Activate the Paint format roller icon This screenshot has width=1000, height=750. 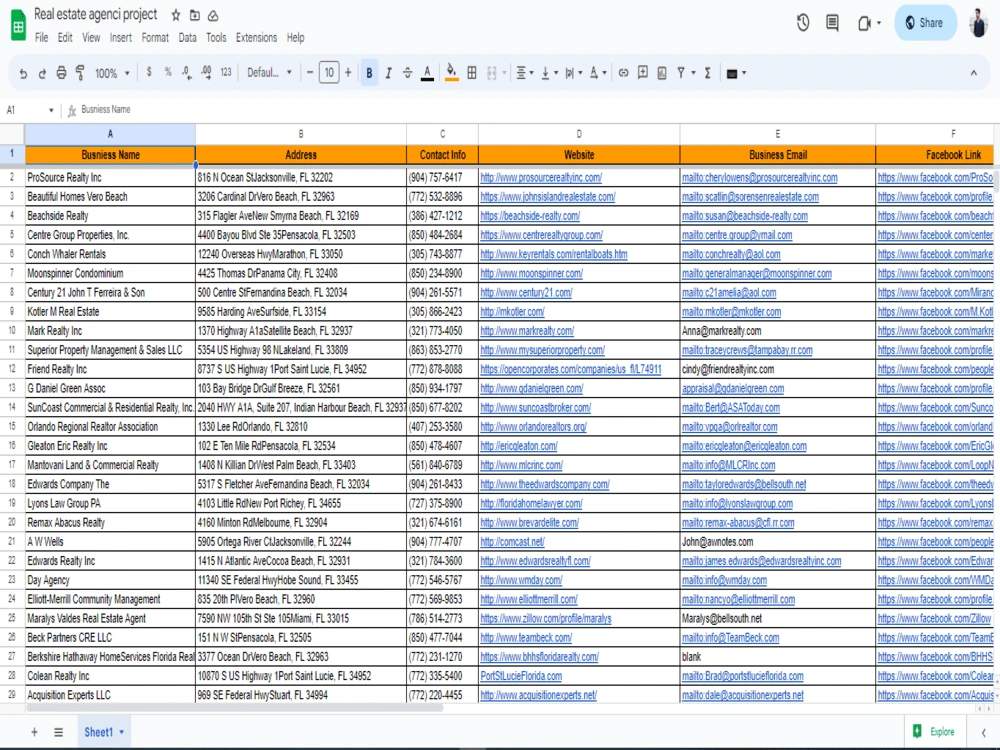tap(80, 73)
